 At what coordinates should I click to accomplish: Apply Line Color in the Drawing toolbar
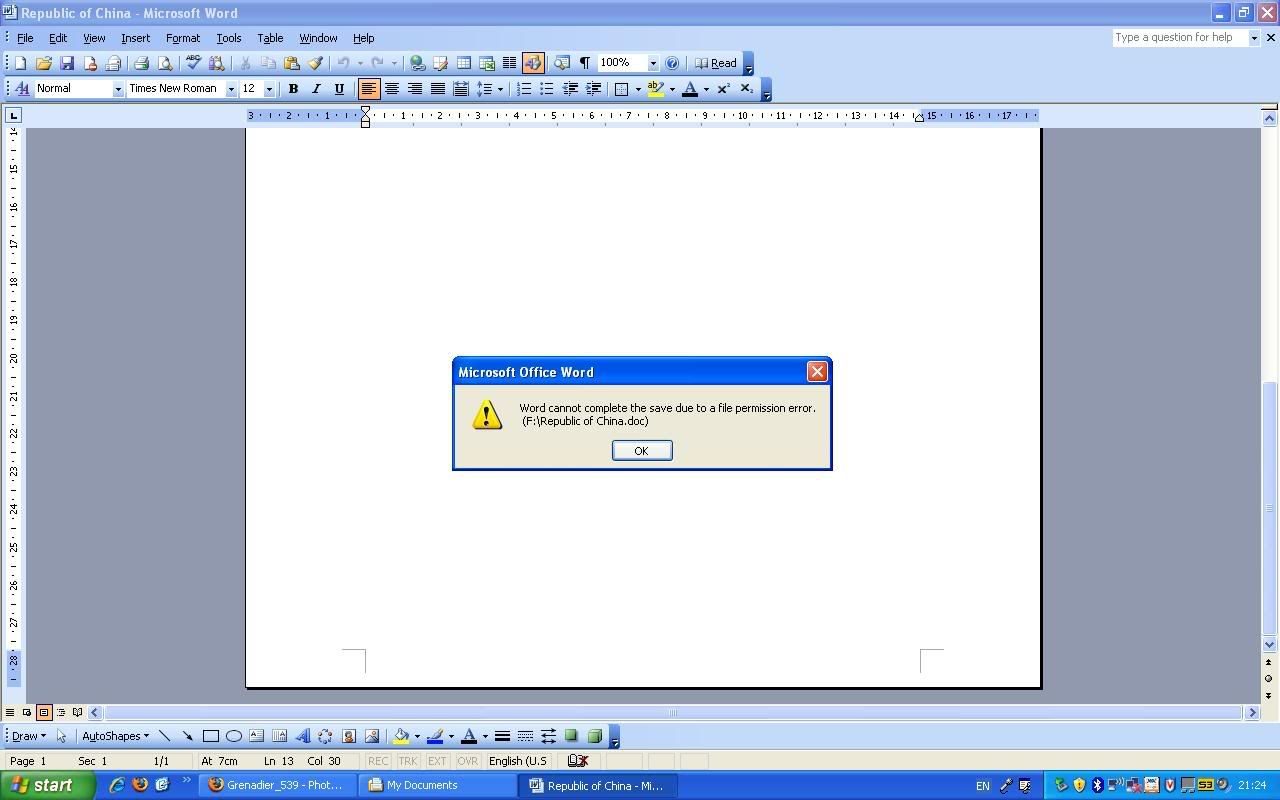[435, 736]
